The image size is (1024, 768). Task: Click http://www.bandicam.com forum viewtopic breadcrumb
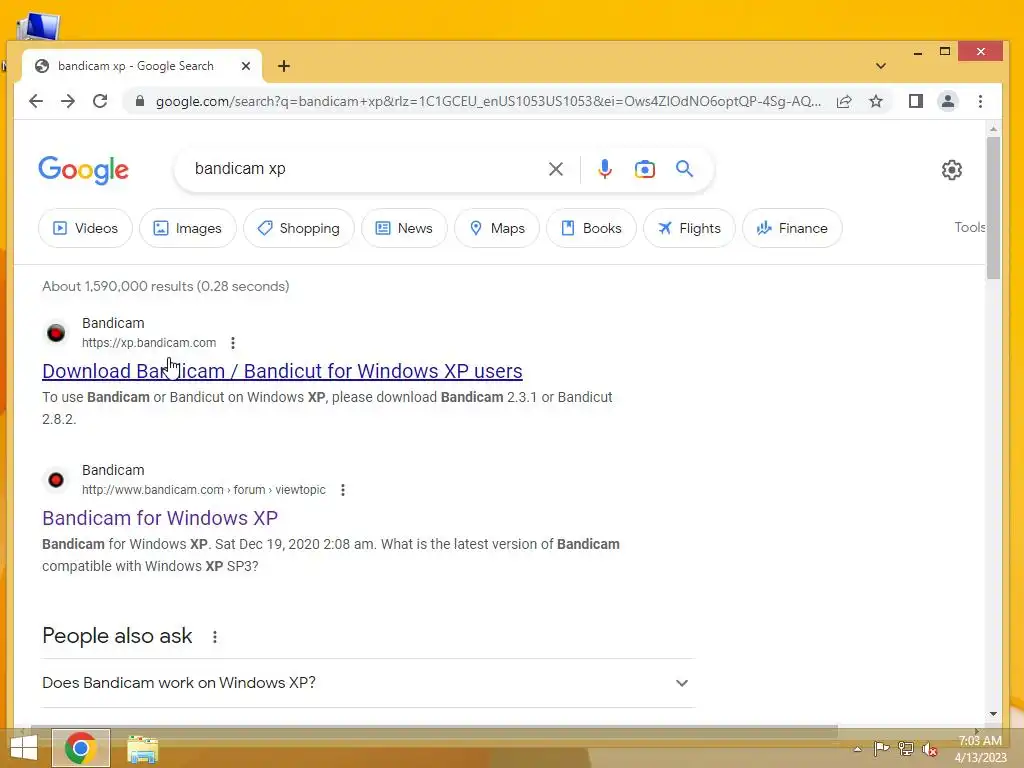click(204, 490)
